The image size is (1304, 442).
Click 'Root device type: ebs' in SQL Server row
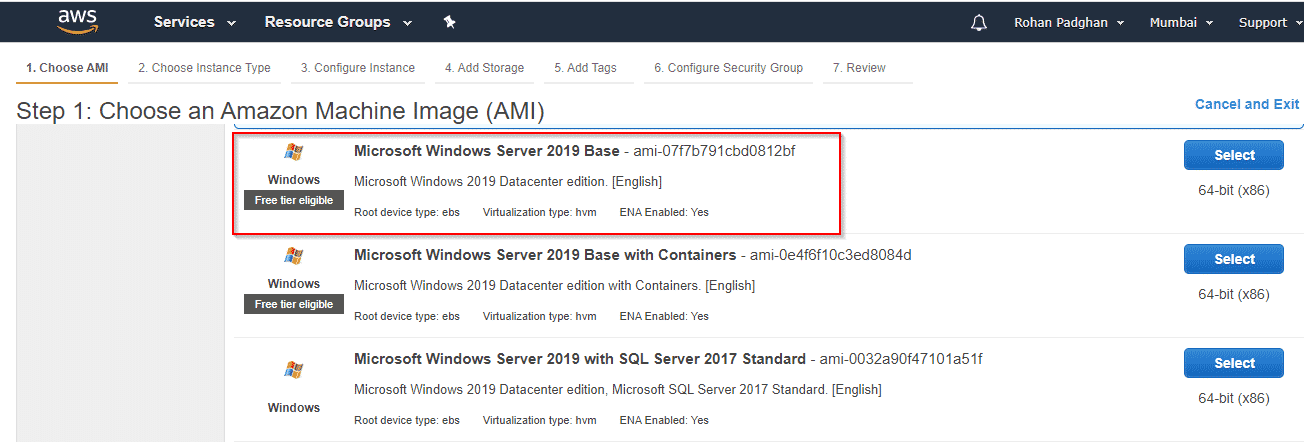407,420
